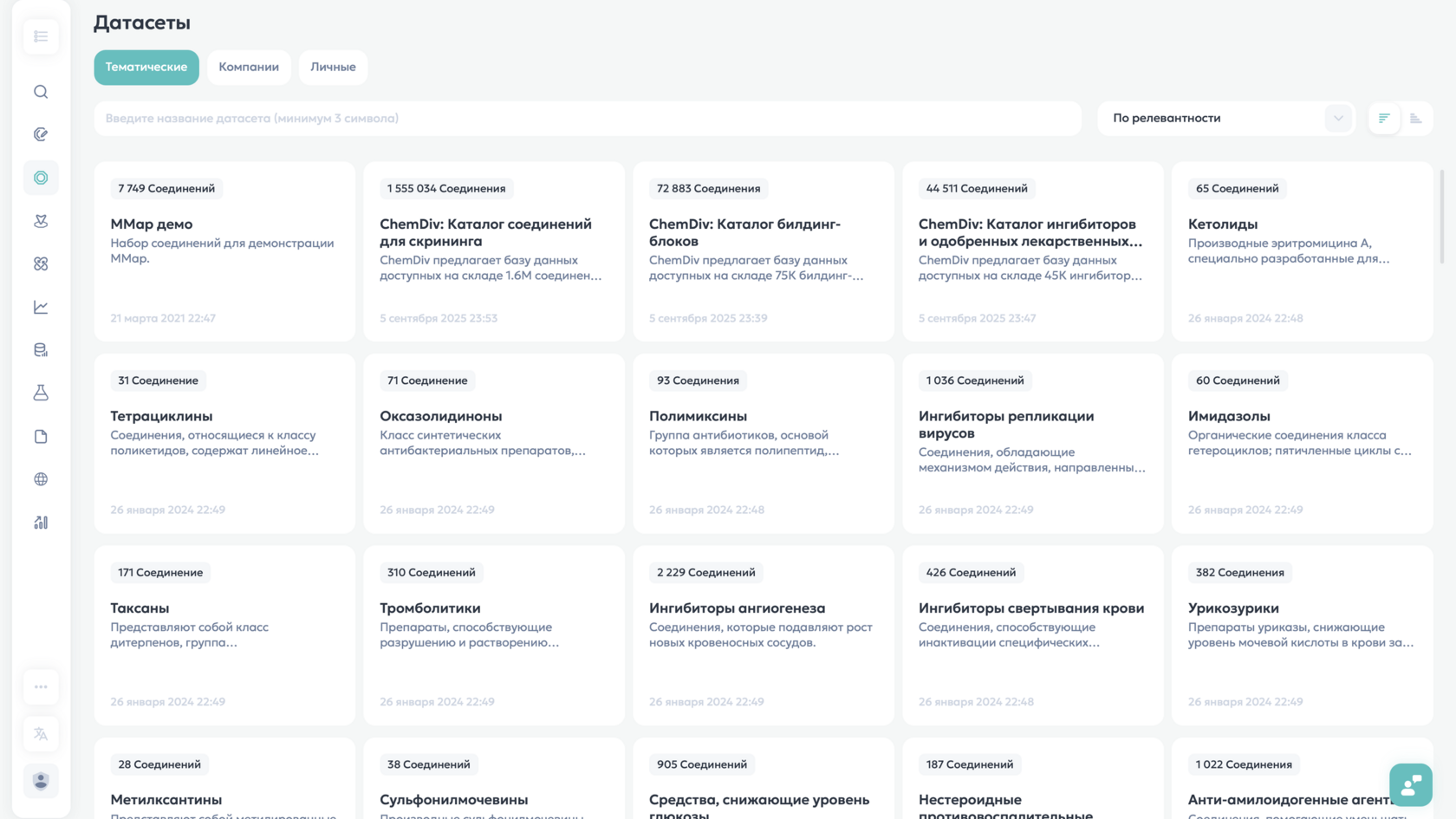Open the Полимиксины dataset card
Viewport: 1456px width, 819px height.
(x=764, y=444)
